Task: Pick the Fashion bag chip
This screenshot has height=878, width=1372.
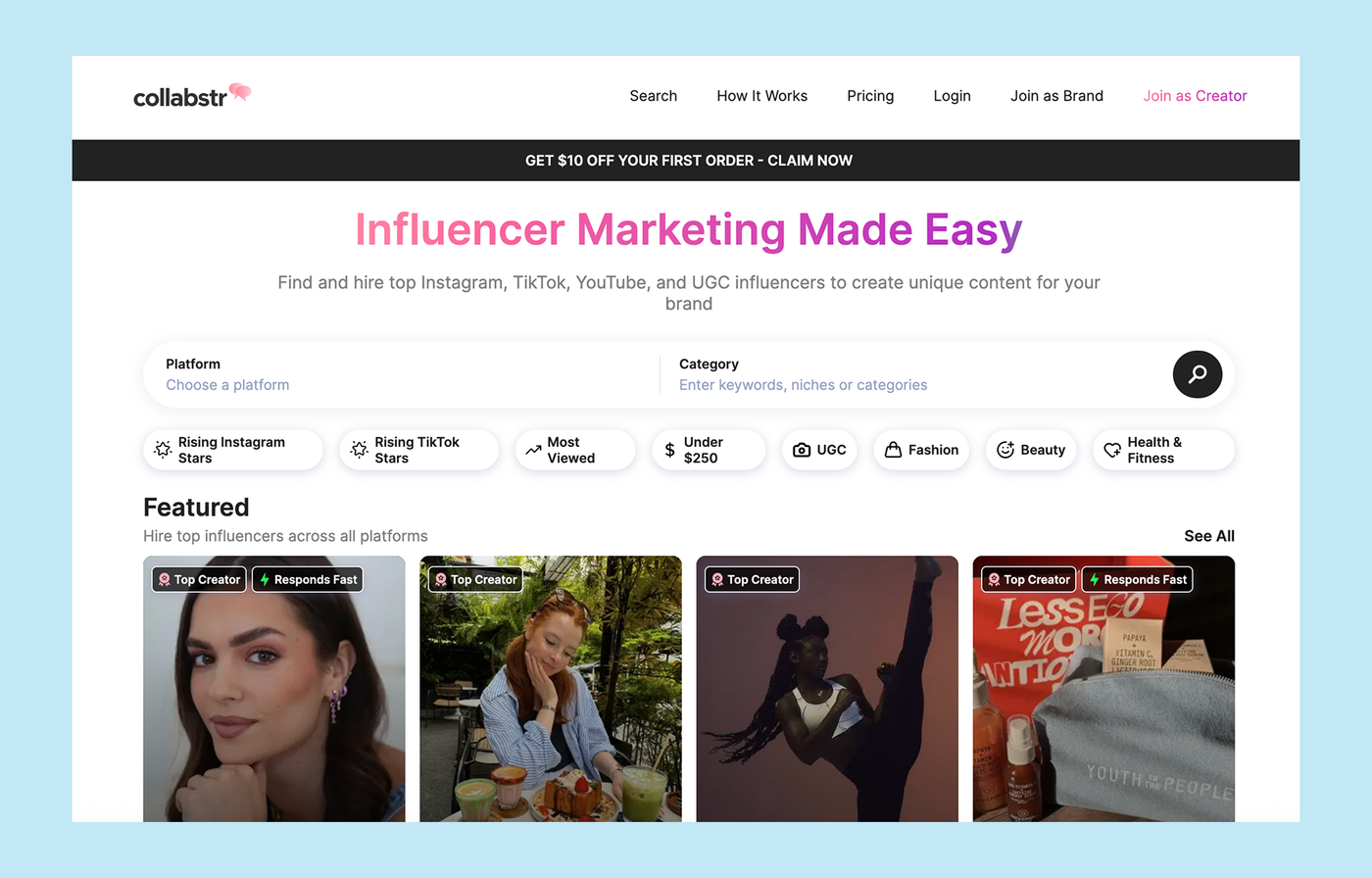Action: 921,450
